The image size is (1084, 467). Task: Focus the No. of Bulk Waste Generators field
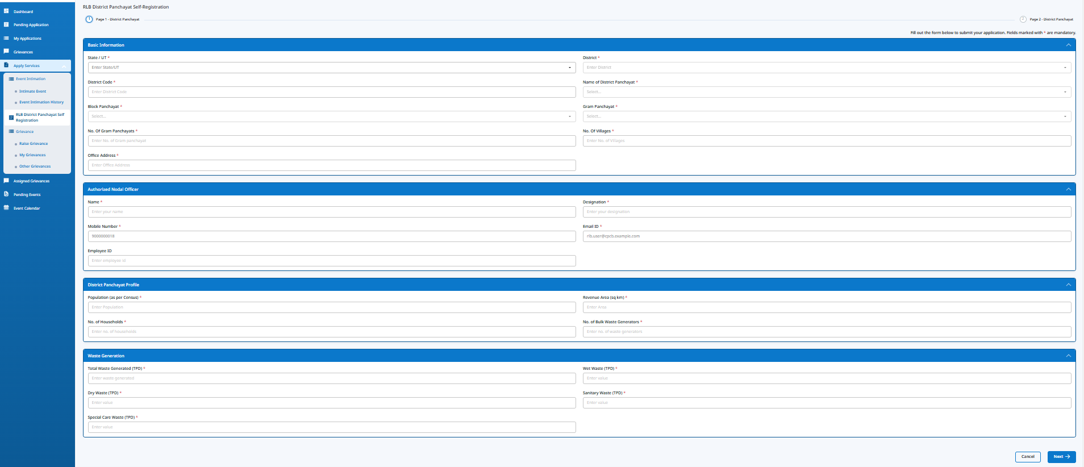[827, 332]
